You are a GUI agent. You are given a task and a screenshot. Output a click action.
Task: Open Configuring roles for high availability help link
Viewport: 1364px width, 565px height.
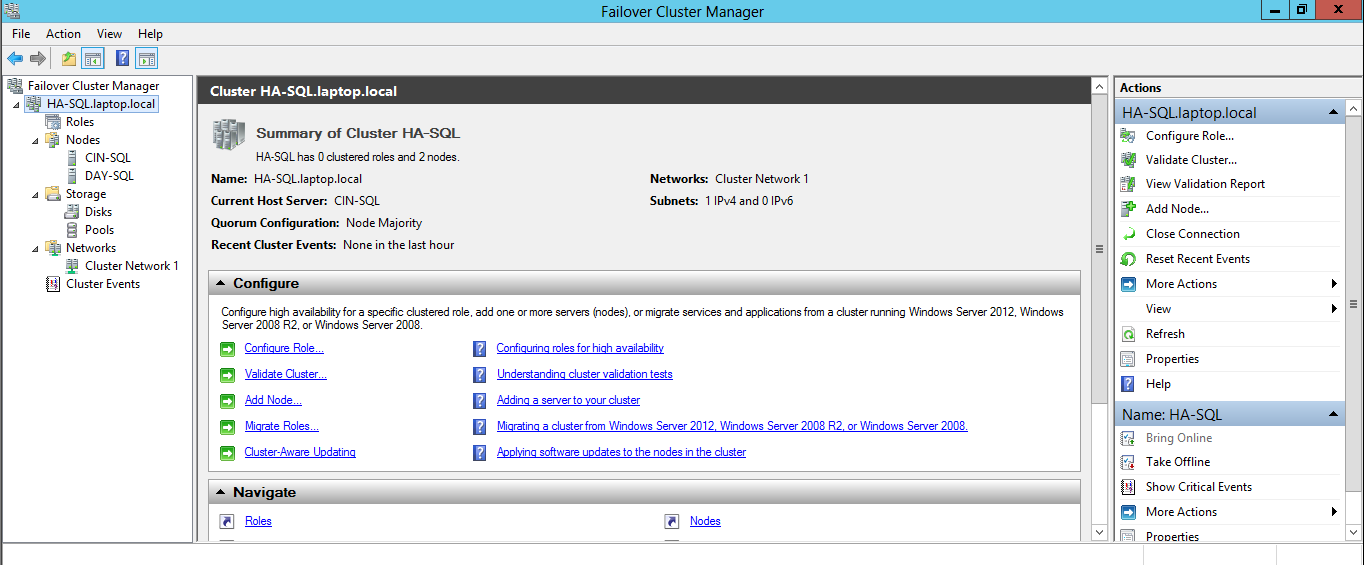pyautogui.click(x=580, y=348)
